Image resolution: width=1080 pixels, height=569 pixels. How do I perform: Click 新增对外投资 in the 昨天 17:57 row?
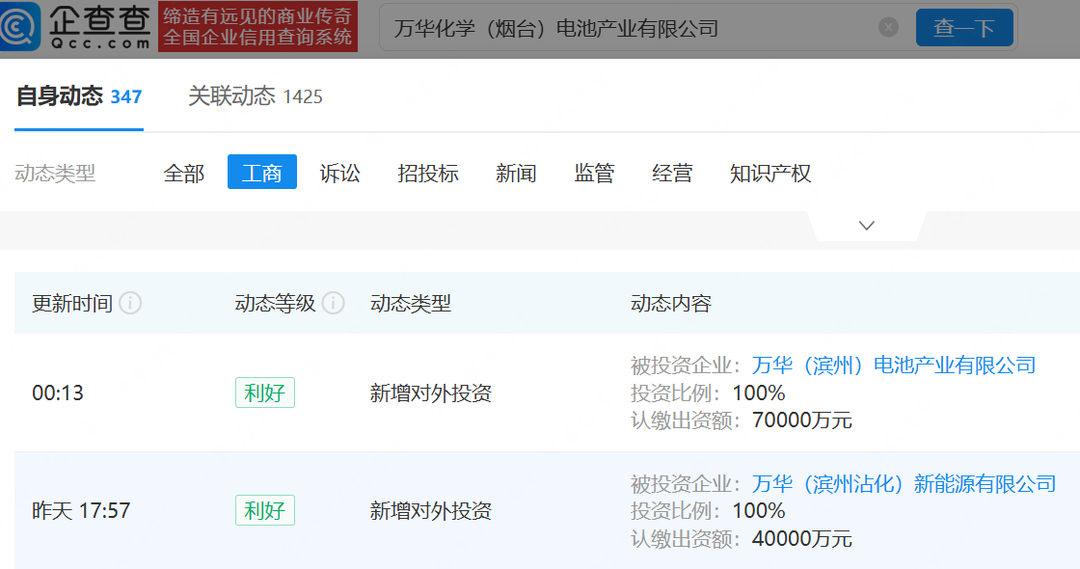pos(430,511)
